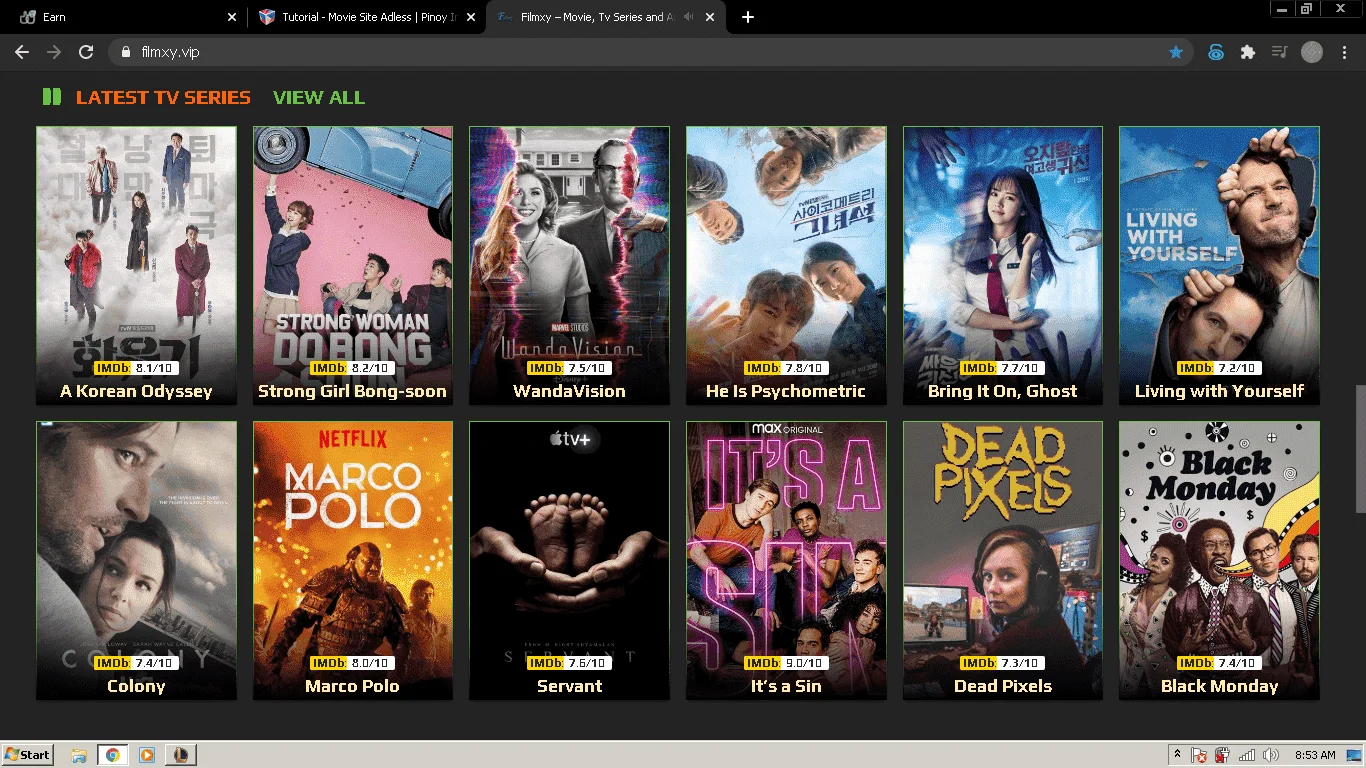Viewport: 1366px width, 768px height.
Task: Open the He Is Psychometric poster
Action: (x=786, y=265)
